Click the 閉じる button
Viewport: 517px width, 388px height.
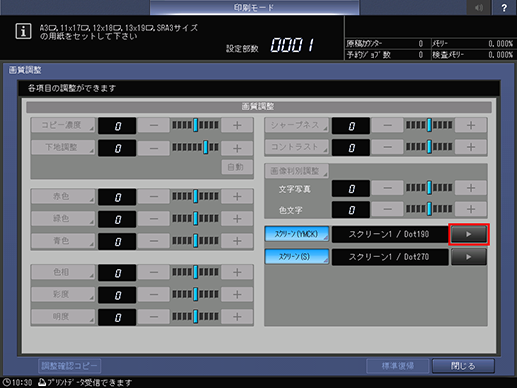(x=463, y=366)
